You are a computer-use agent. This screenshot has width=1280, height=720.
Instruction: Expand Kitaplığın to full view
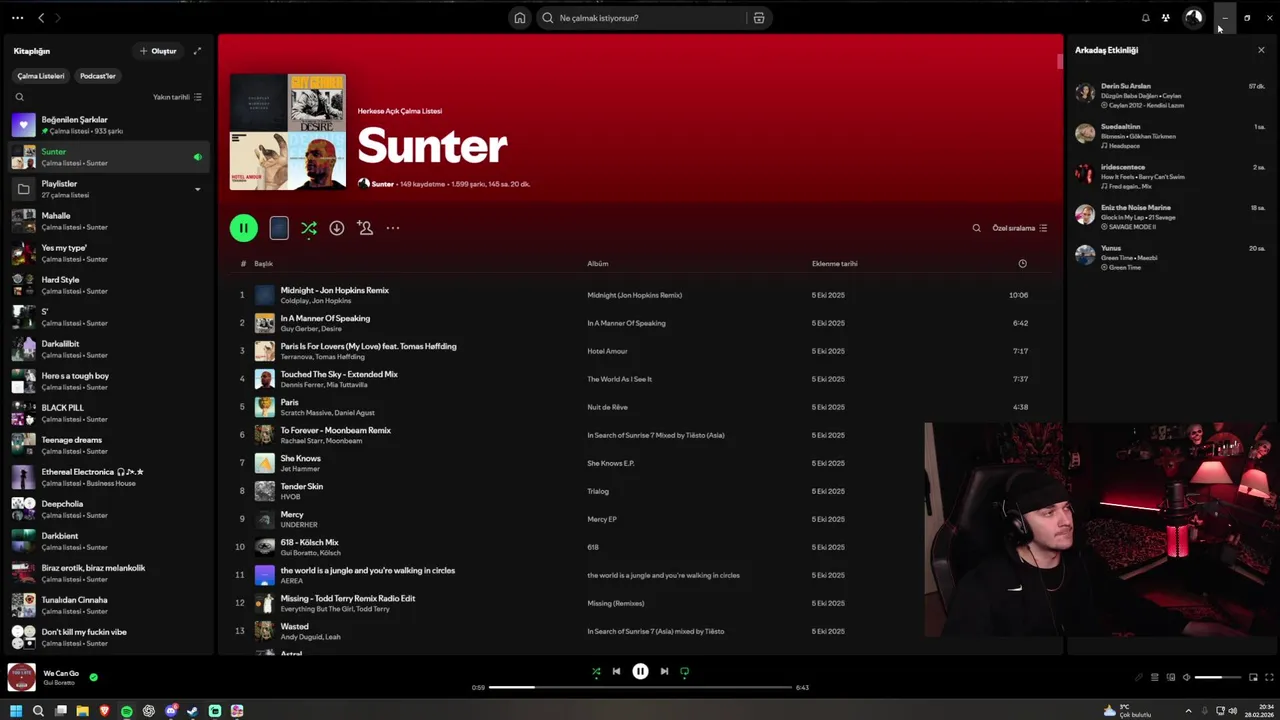point(197,51)
